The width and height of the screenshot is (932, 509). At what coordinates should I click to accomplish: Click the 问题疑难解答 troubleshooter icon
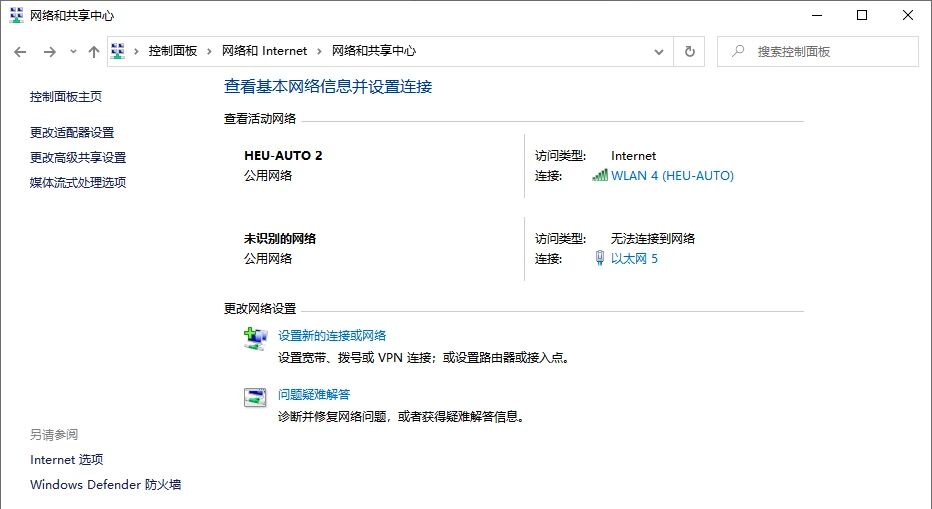(x=256, y=397)
